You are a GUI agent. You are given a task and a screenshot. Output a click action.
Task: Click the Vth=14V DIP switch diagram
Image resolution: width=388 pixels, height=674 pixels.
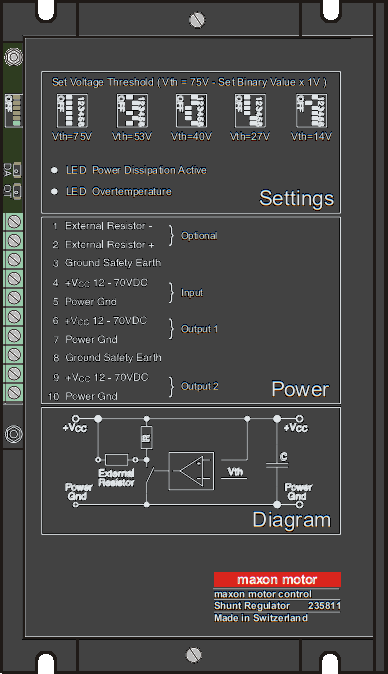click(x=312, y=111)
